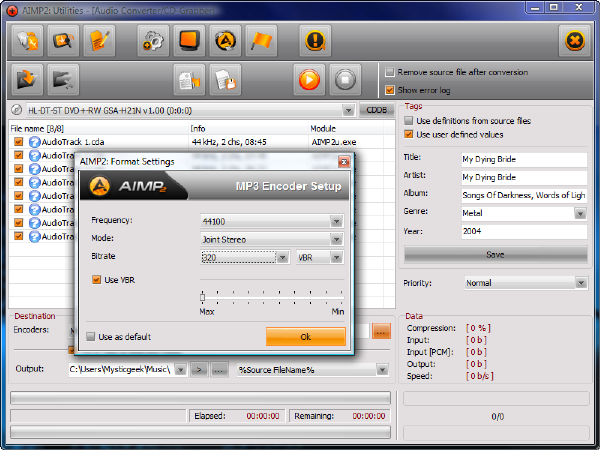This screenshot has width=600, height=450.
Task: Click the Artist field My Dying Bride
Action: tap(524, 178)
